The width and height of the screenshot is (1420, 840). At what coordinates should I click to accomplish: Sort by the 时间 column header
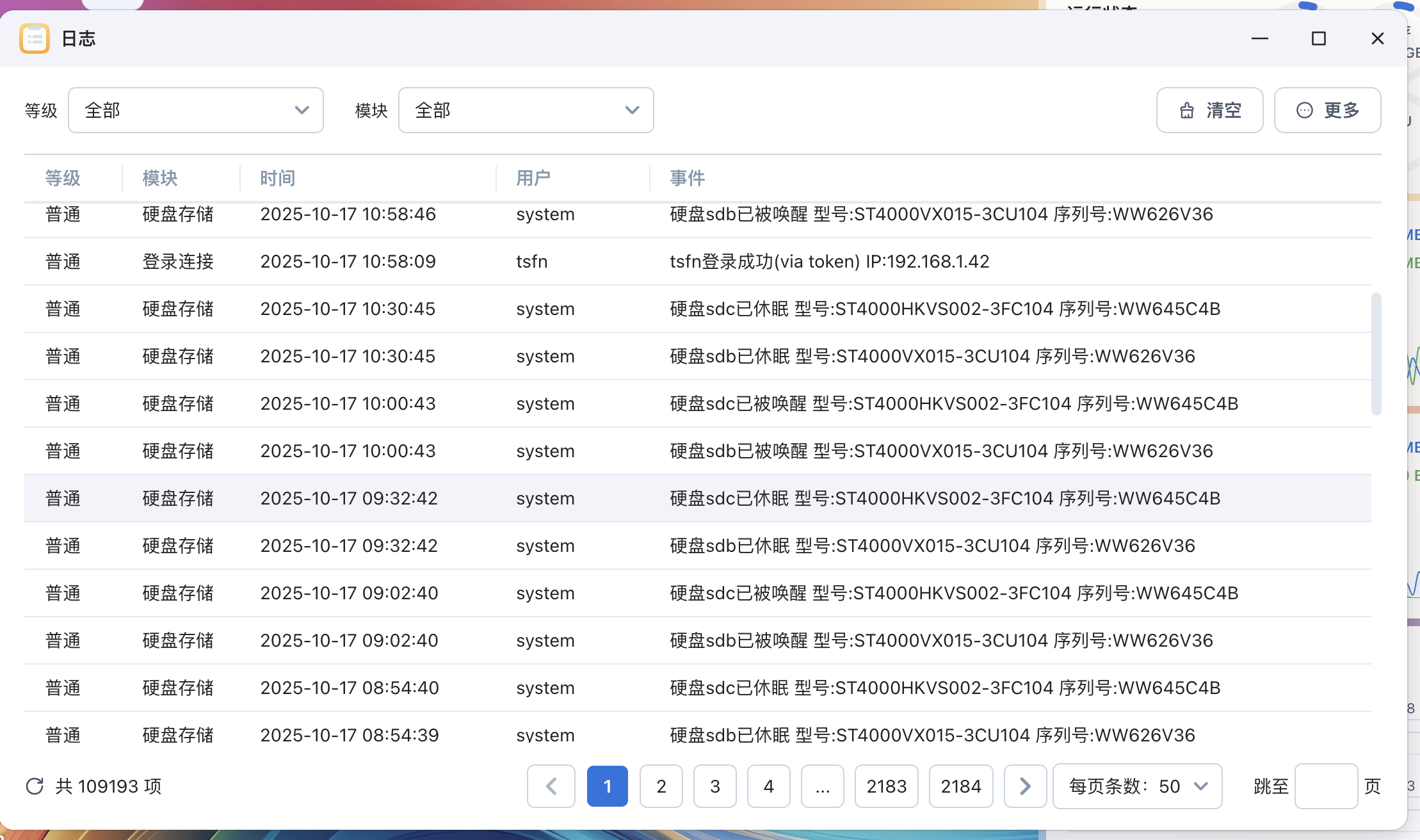pyautogui.click(x=277, y=178)
